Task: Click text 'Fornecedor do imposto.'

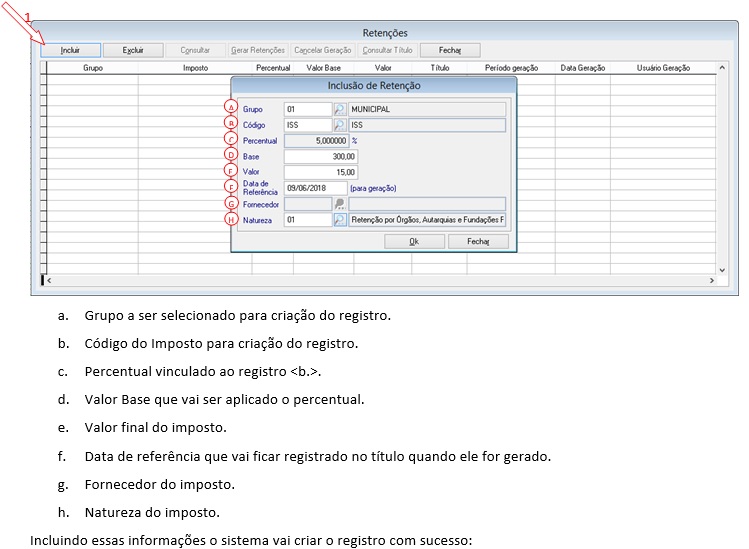Action: (x=160, y=484)
